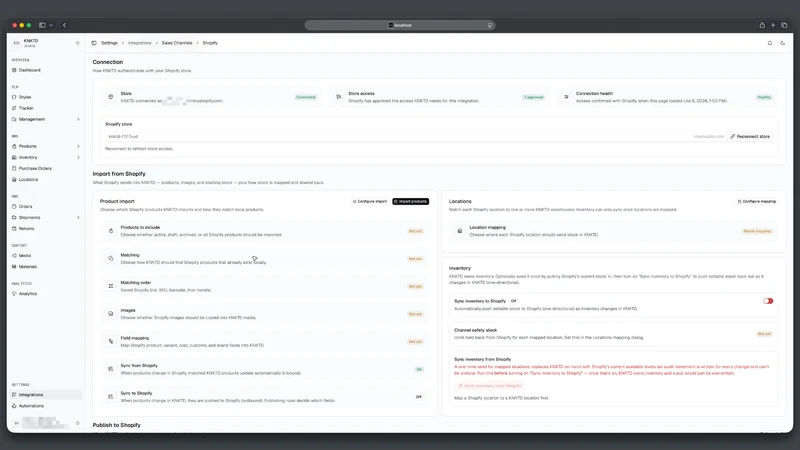
Task: Click the Orders sidebar icon
Action: (14, 207)
